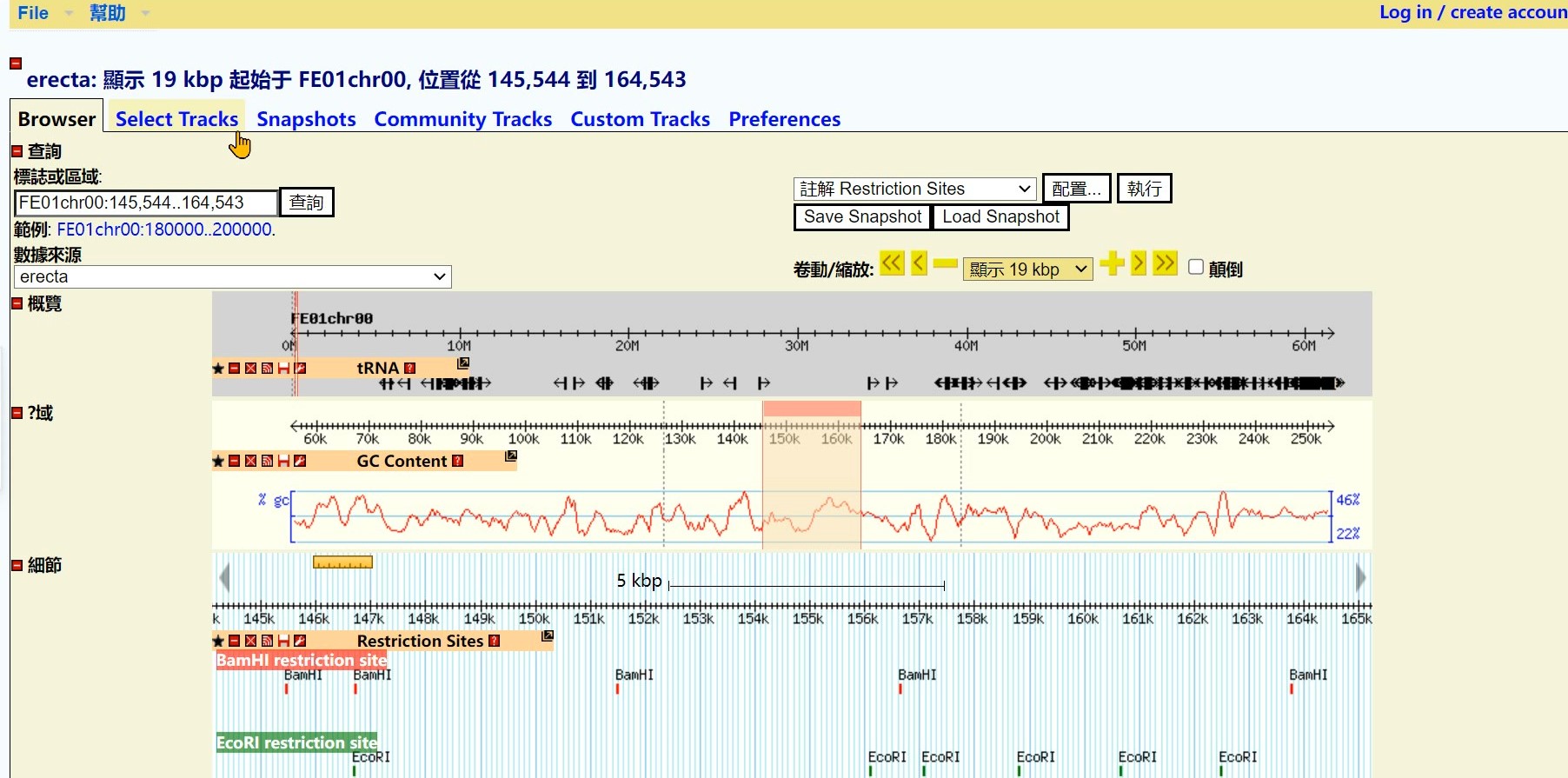1568x778 pixels.
Task: Open the erecta data source dropdown
Action: 232,276
